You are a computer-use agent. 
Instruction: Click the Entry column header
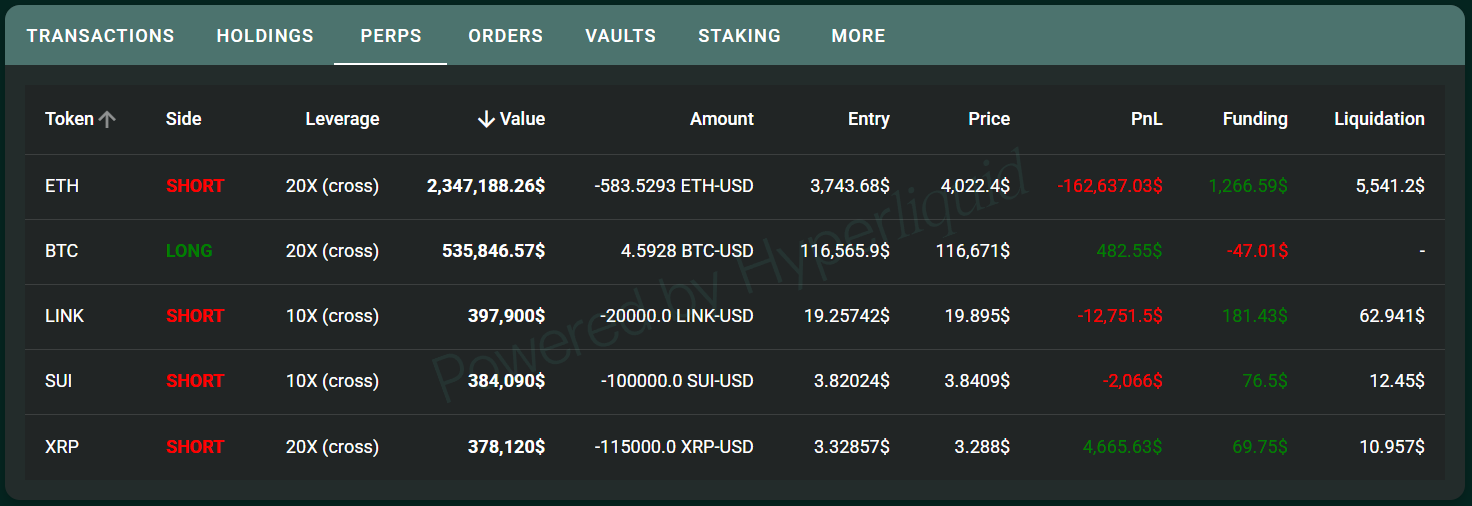[869, 119]
